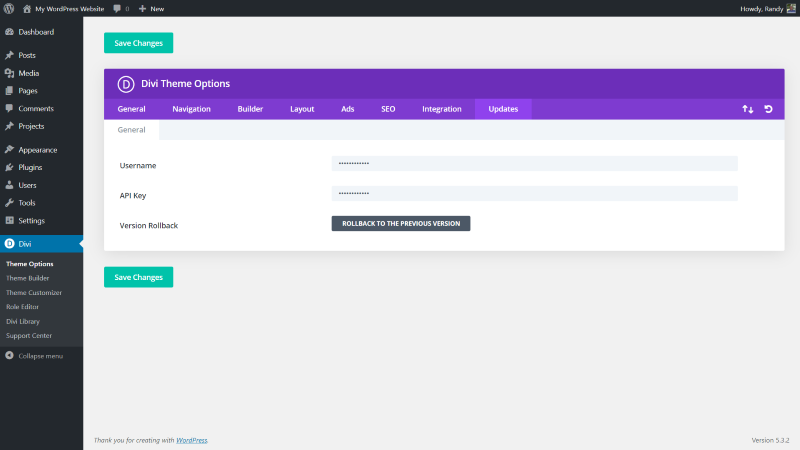Open comments bubble icon in admin bar
The image size is (800, 450).
pyautogui.click(x=117, y=9)
